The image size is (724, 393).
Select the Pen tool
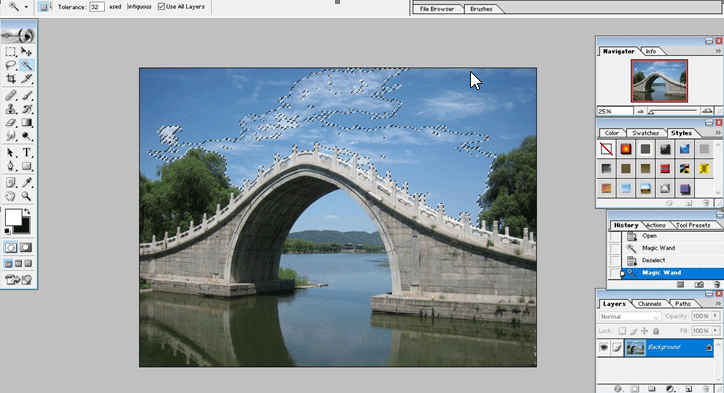coord(11,166)
